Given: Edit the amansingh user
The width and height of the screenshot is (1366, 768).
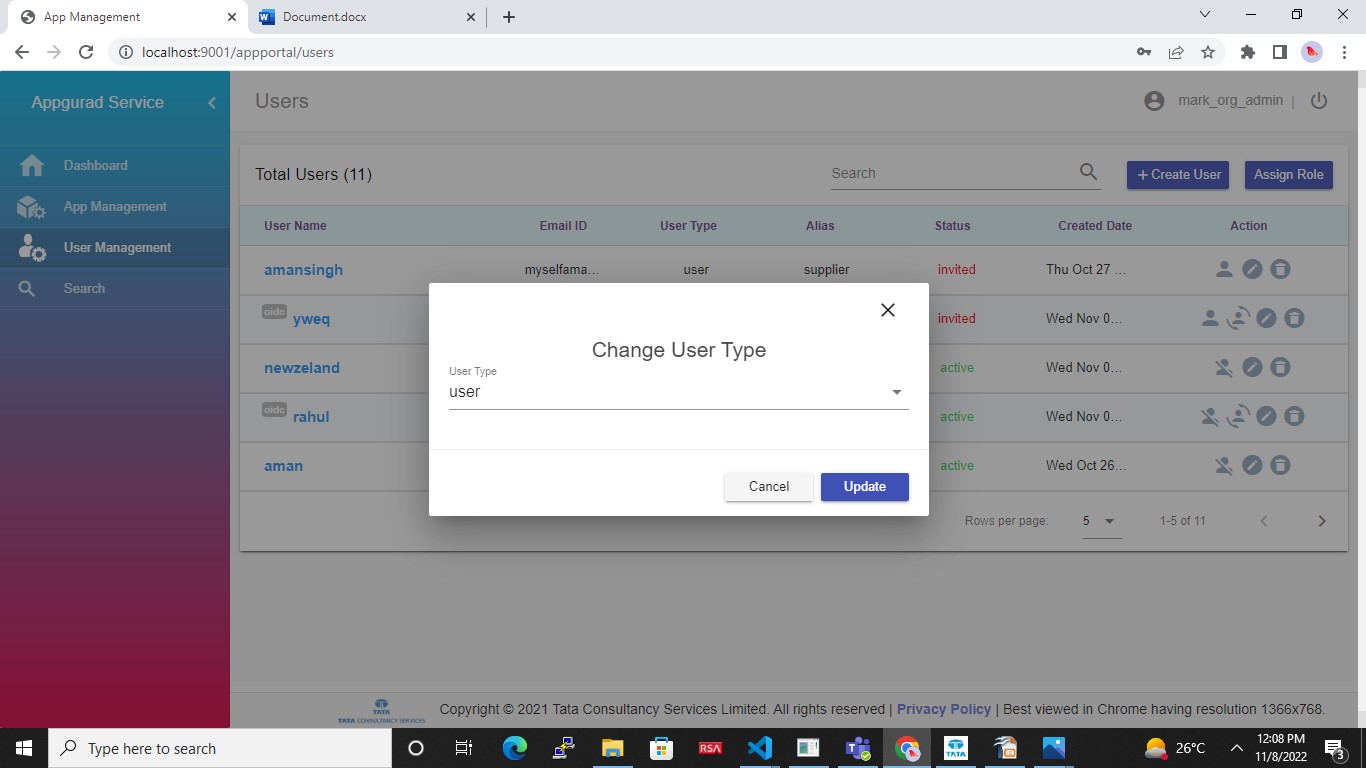Looking at the screenshot, I should [x=1252, y=269].
